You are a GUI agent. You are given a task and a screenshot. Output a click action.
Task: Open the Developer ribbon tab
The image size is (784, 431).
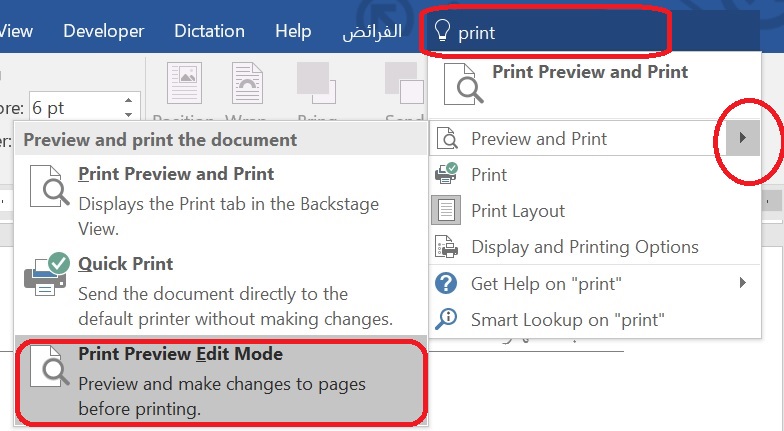coord(104,31)
